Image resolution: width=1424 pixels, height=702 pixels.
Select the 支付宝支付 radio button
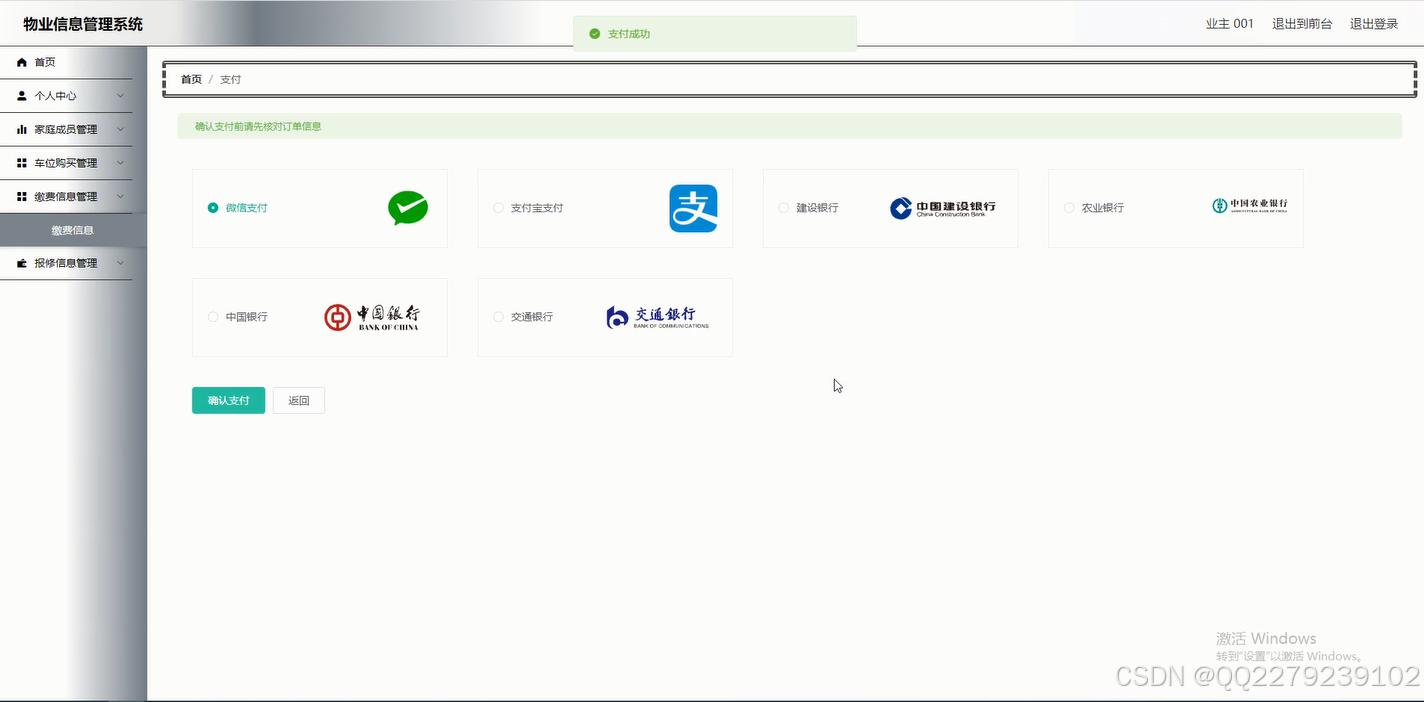pos(498,208)
